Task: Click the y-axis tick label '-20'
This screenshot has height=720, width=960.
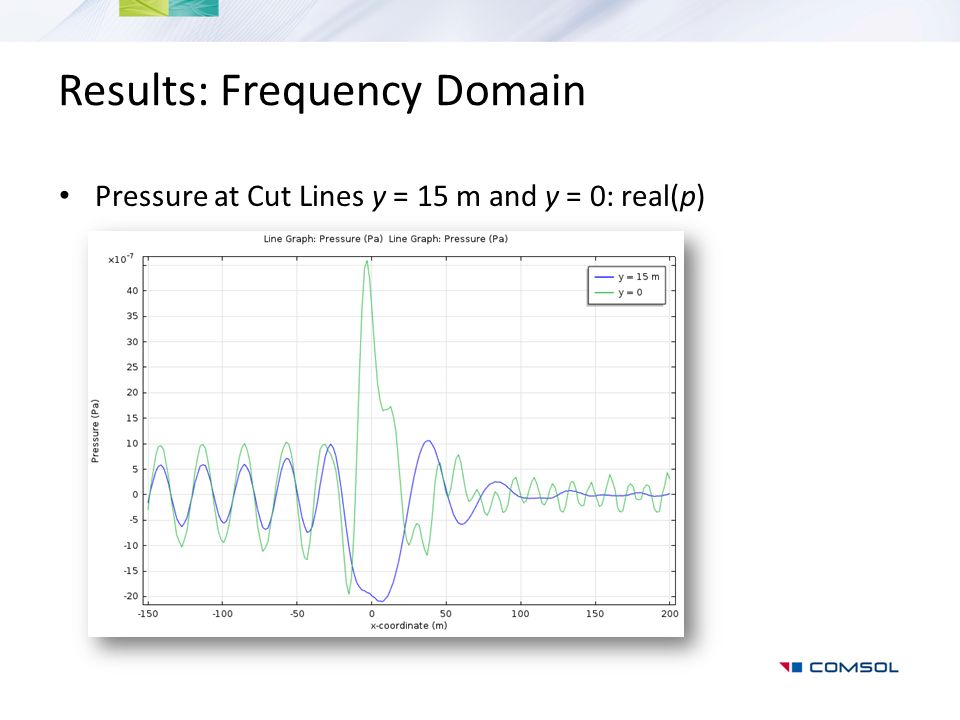Action: click(x=131, y=596)
